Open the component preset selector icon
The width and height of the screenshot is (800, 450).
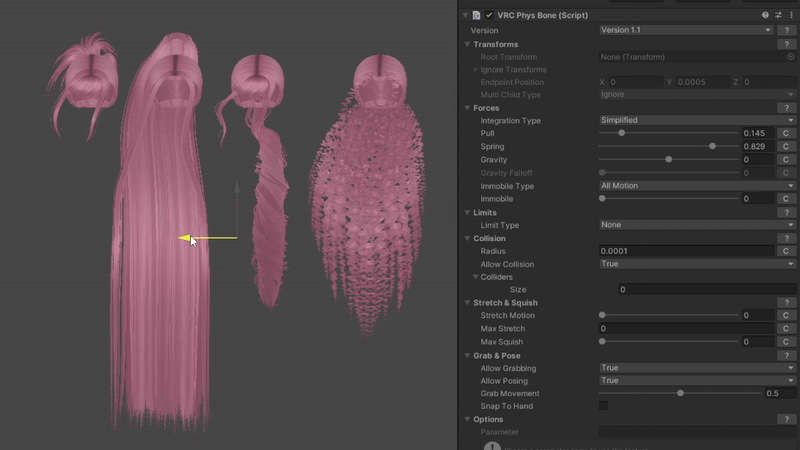[778, 15]
